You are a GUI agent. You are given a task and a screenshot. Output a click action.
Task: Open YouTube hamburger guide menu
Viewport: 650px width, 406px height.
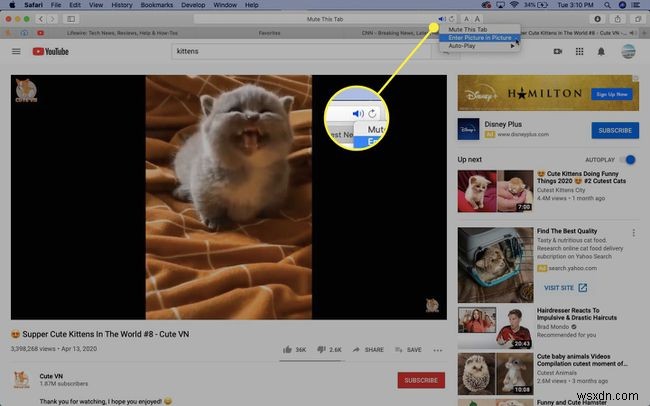tap(16, 51)
